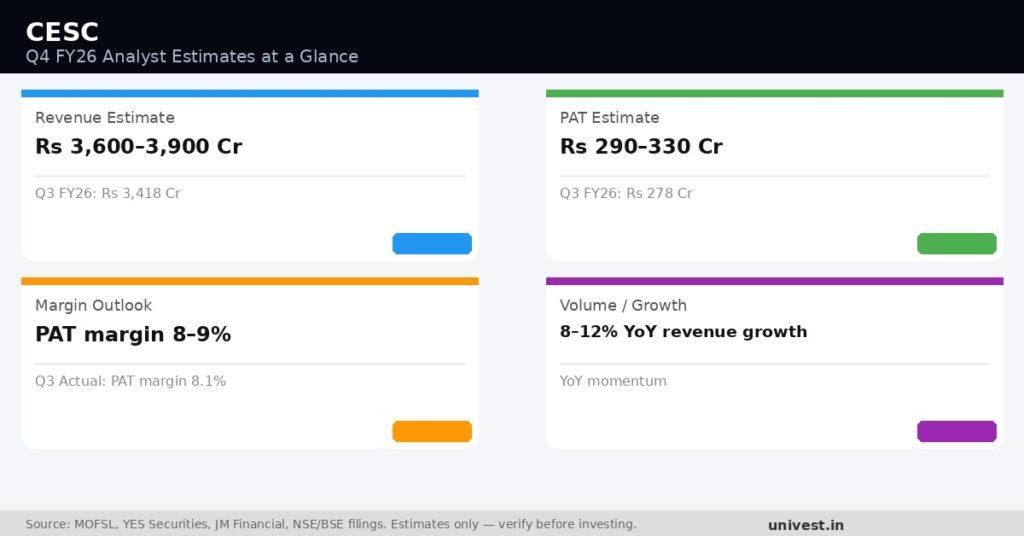The width and height of the screenshot is (1024, 536).
Task: Click the source disclaimer text in footer
Action: pos(331,524)
